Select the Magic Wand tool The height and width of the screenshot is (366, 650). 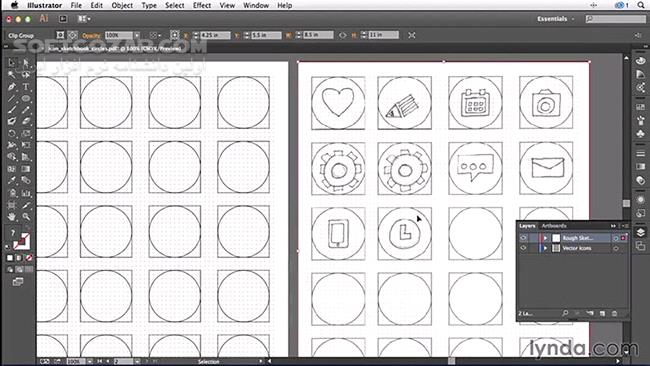[12, 75]
